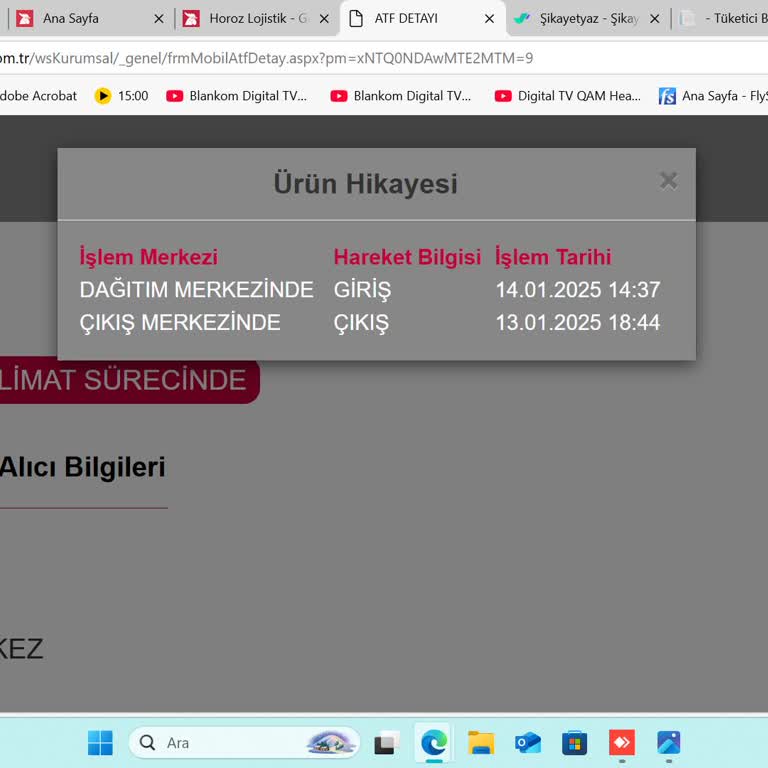Open Task View from the taskbar
The width and height of the screenshot is (768, 768).
[x=387, y=743]
